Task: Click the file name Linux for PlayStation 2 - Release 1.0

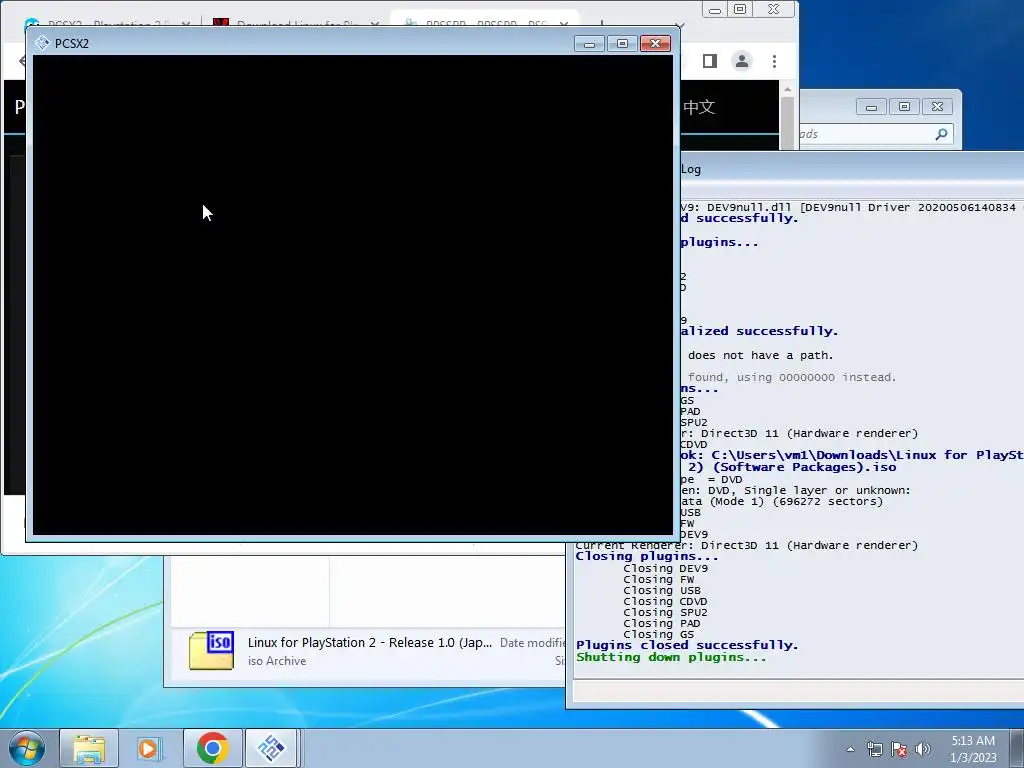Action: (x=370, y=643)
